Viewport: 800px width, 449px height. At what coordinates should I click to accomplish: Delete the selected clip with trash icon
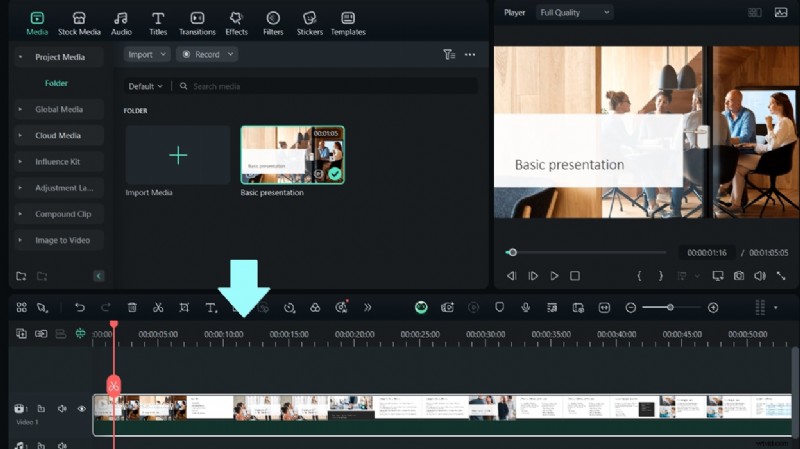pyautogui.click(x=132, y=307)
